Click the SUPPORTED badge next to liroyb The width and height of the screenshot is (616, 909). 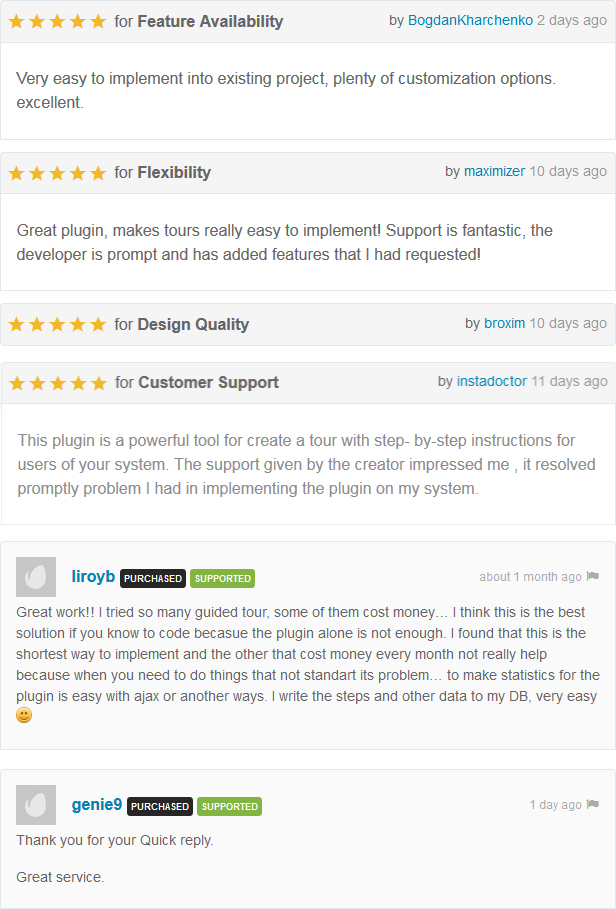click(223, 579)
